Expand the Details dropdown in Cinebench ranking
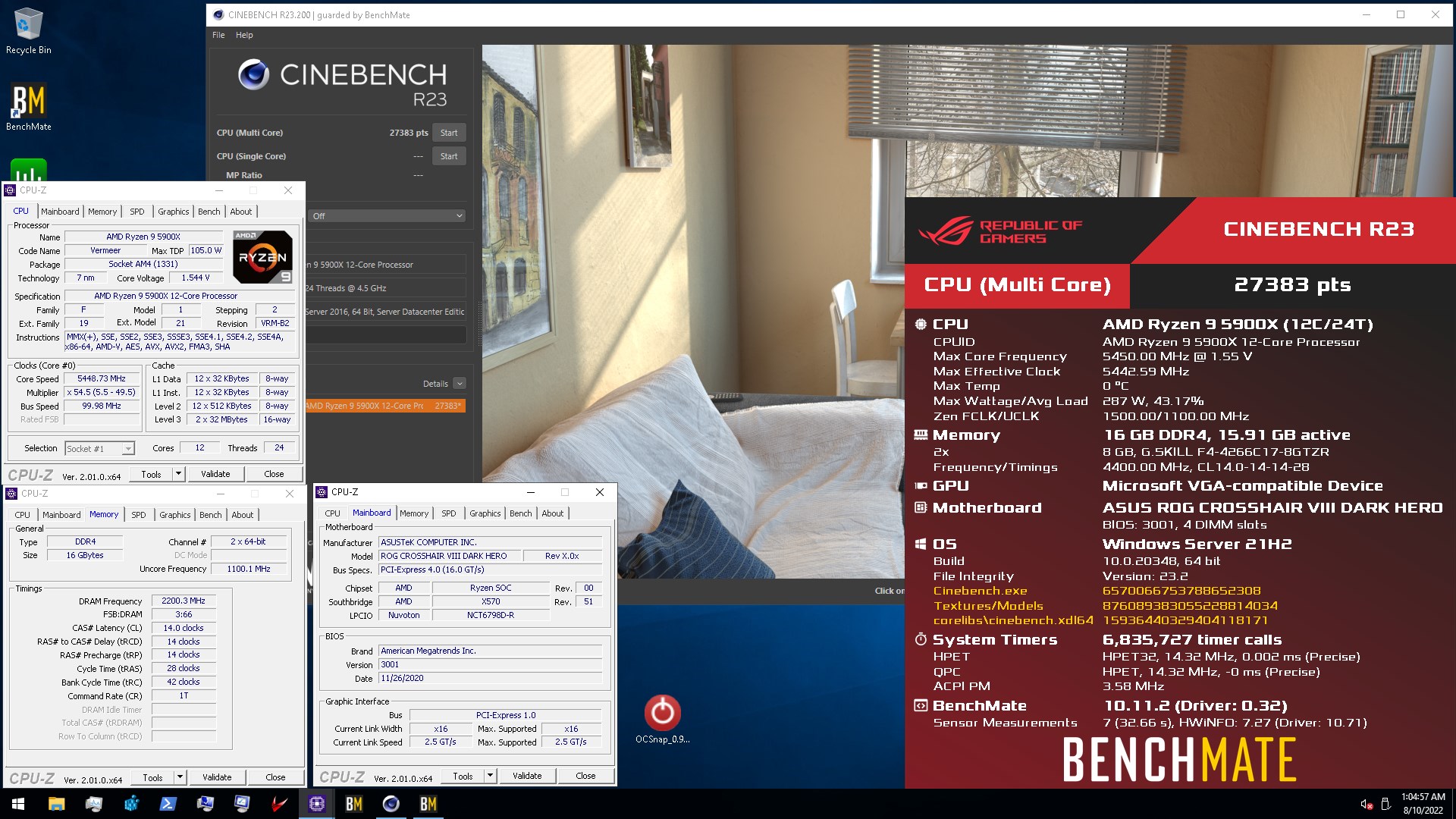 [x=460, y=384]
